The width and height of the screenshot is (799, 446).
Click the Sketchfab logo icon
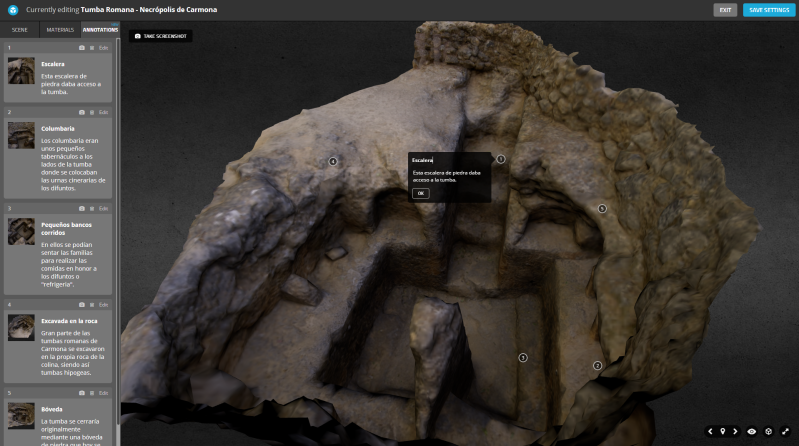[x=13, y=10]
